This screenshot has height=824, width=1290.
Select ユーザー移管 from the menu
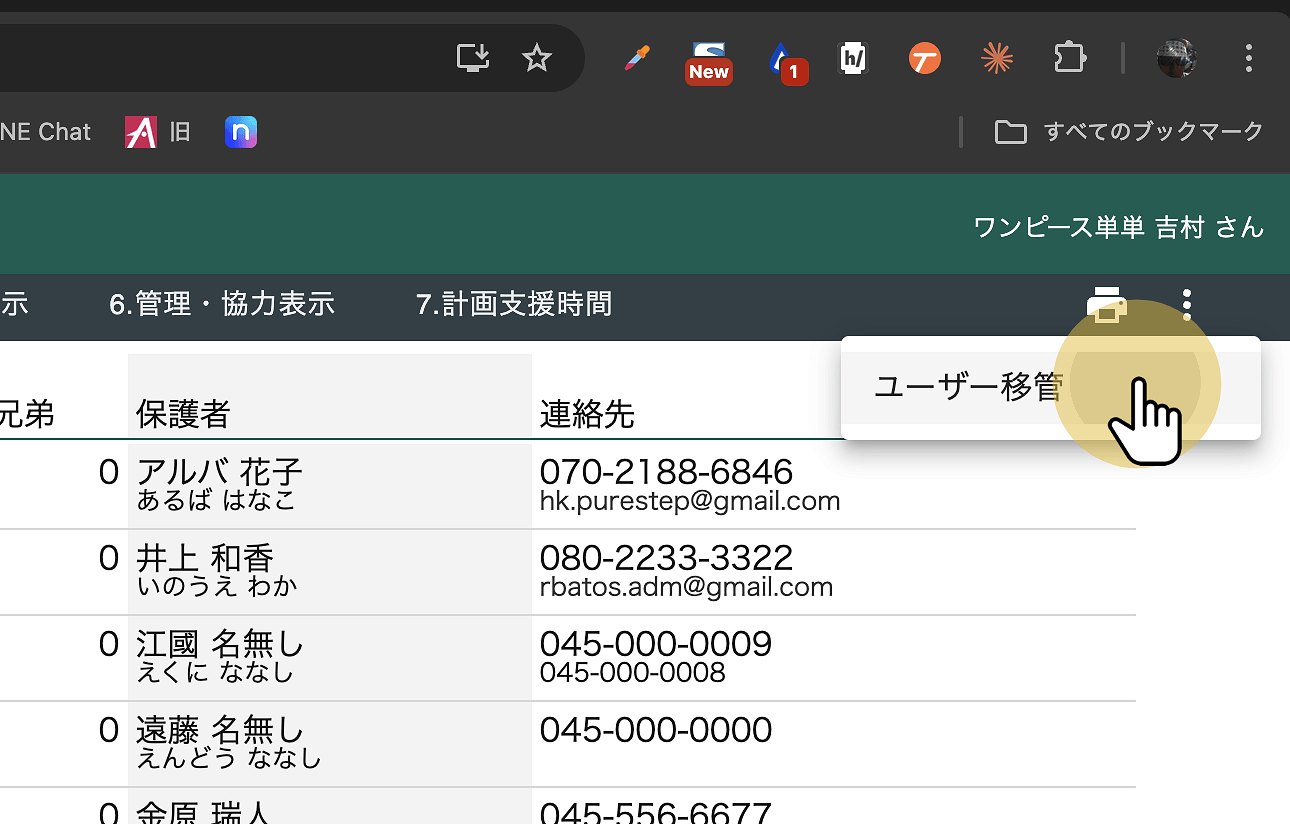point(967,387)
